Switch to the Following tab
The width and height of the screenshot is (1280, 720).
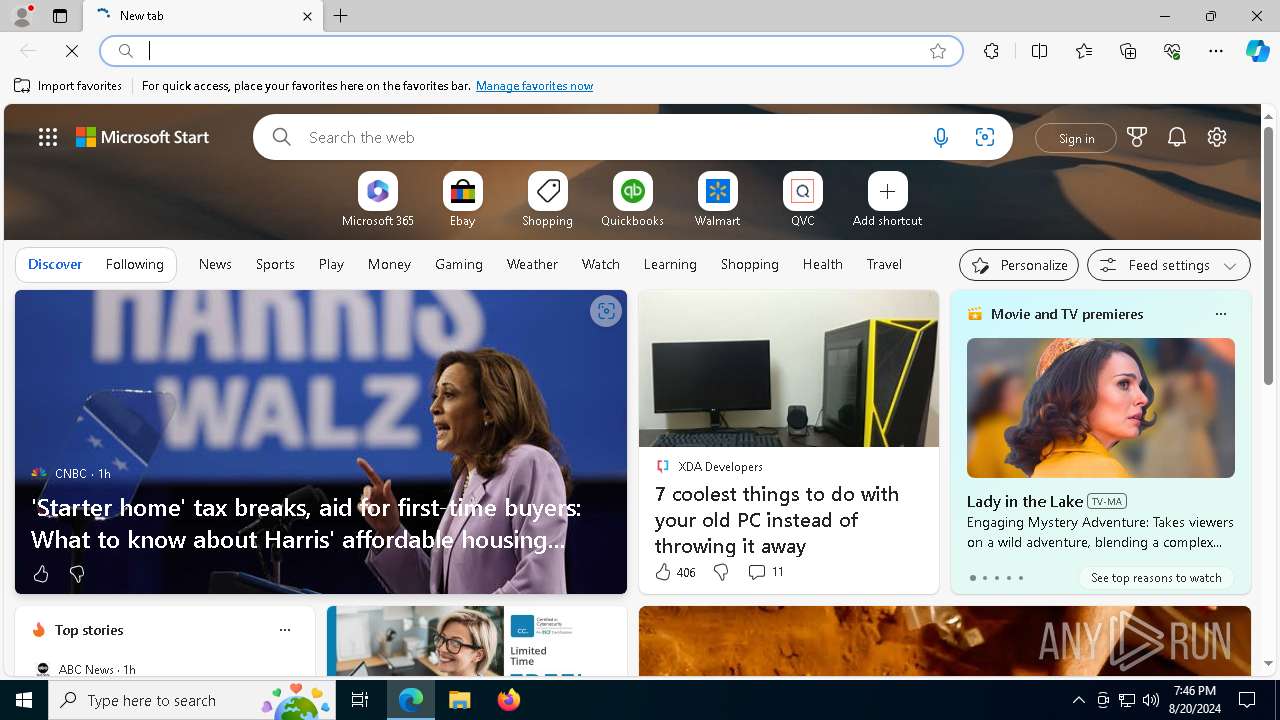[135, 265]
